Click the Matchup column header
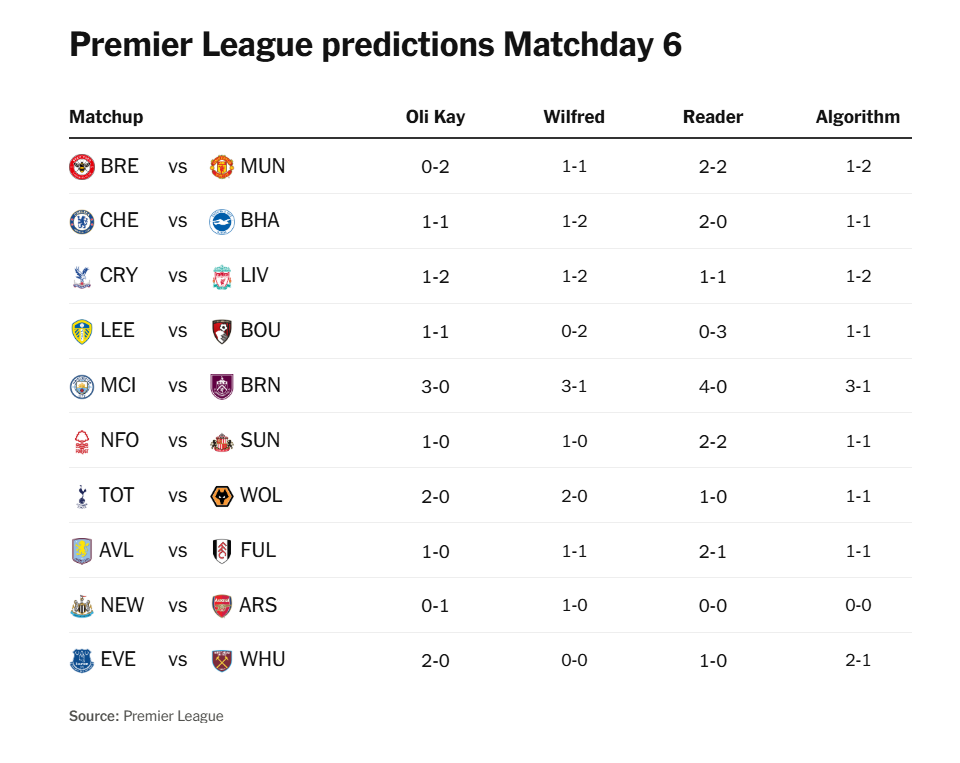The height and width of the screenshot is (763, 960). tap(106, 117)
